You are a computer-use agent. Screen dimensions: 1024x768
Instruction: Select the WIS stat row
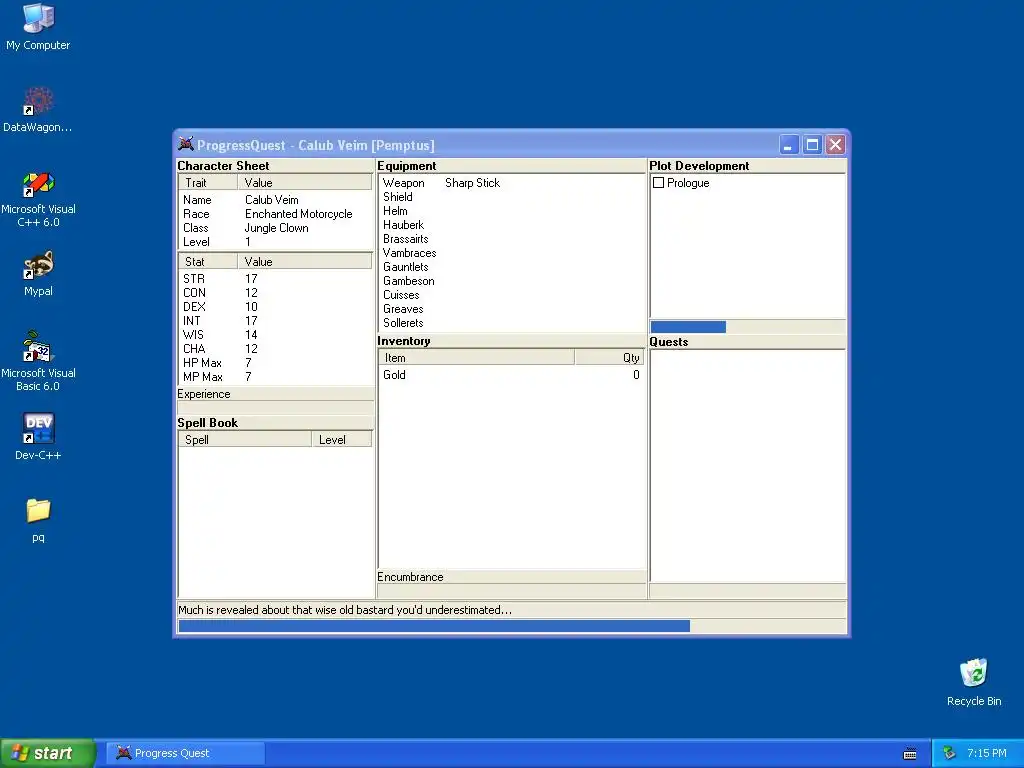click(275, 335)
